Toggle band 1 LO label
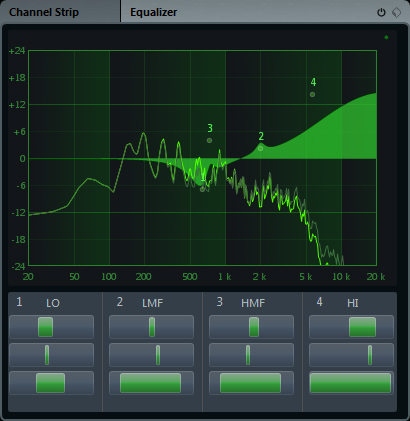The width and height of the screenshot is (410, 421). 53,303
